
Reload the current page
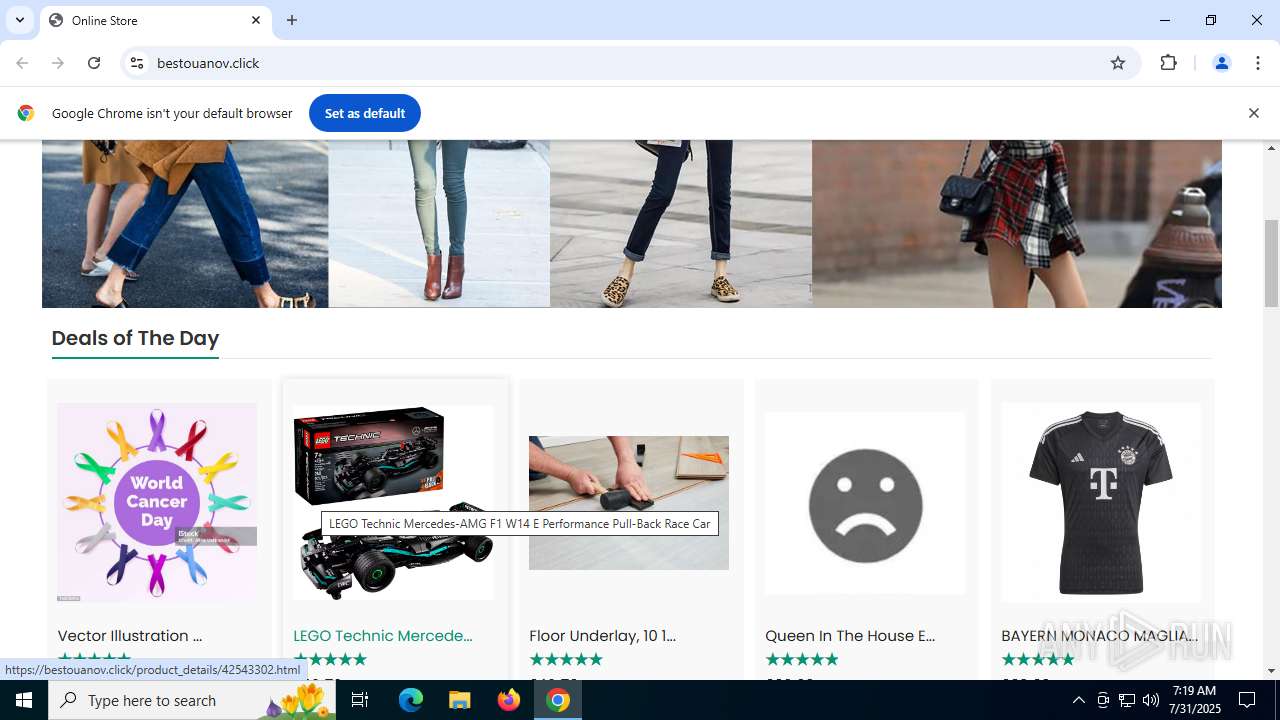(x=94, y=63)
